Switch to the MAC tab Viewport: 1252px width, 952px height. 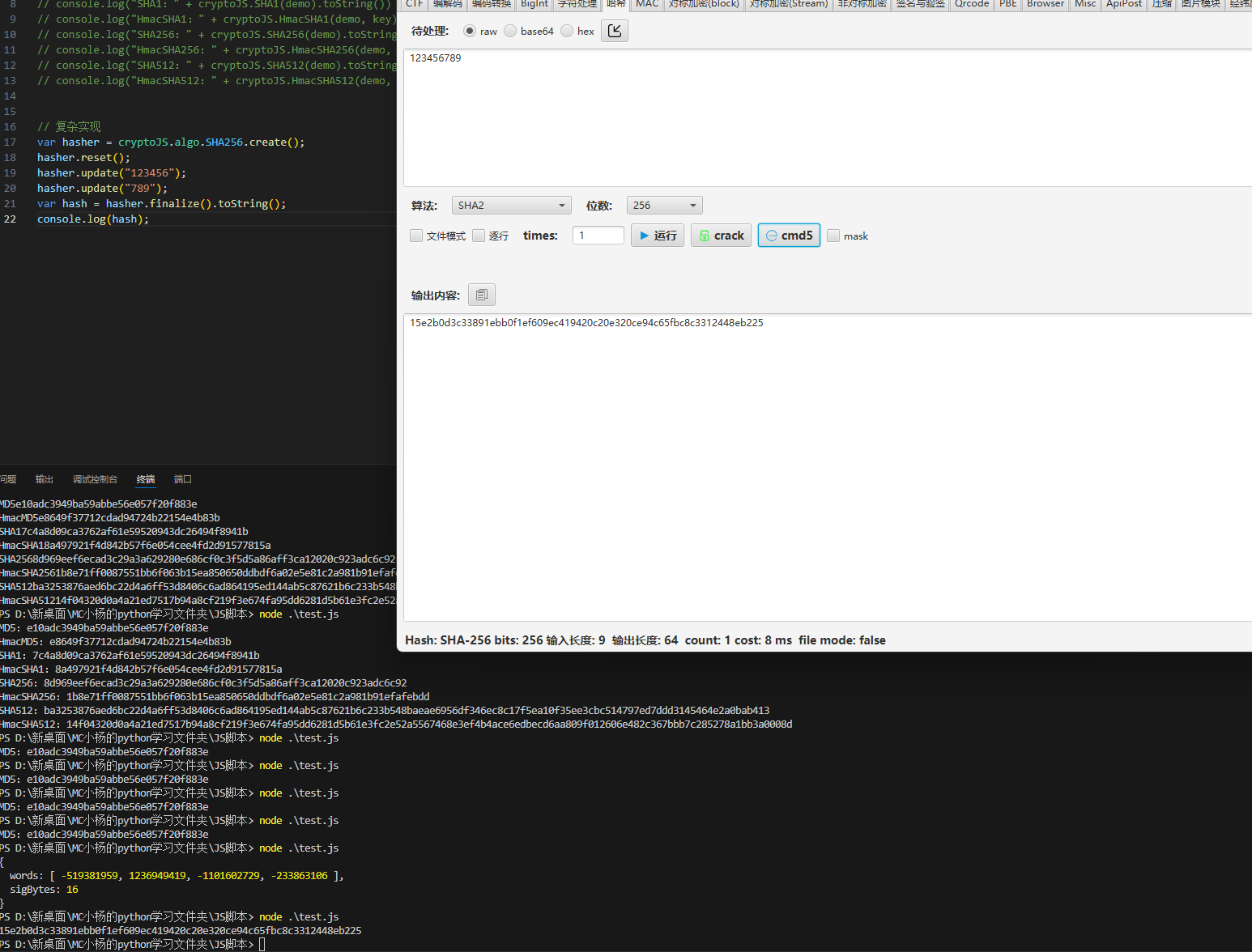point(647,4)
